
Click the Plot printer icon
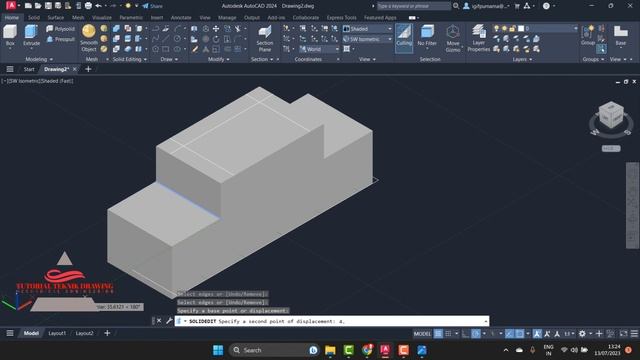[x=88, y=6]
